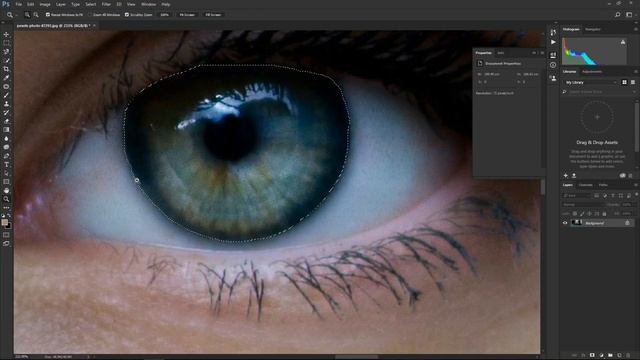Select the Gradient tool
The image size is (640, 360).
[6, 130]
